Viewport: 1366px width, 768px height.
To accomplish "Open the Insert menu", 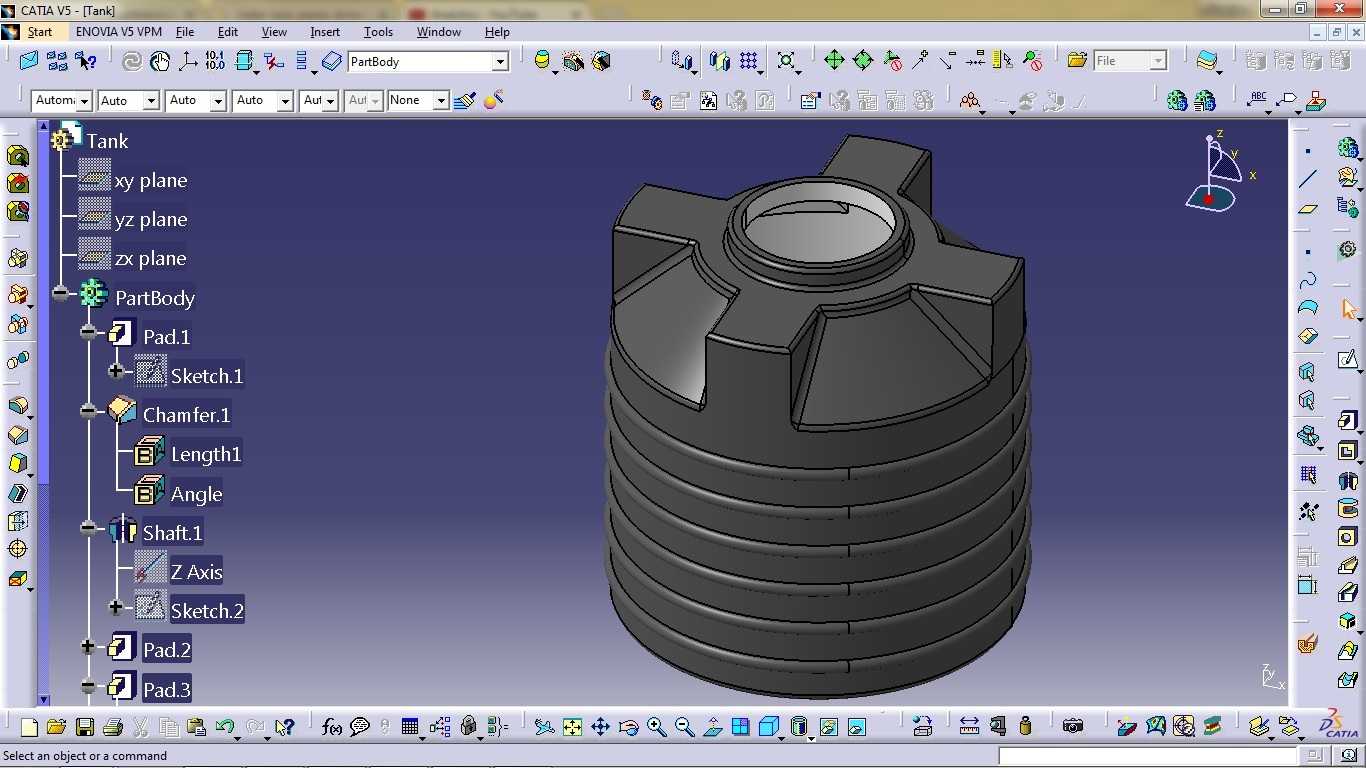I will (325, 32).
